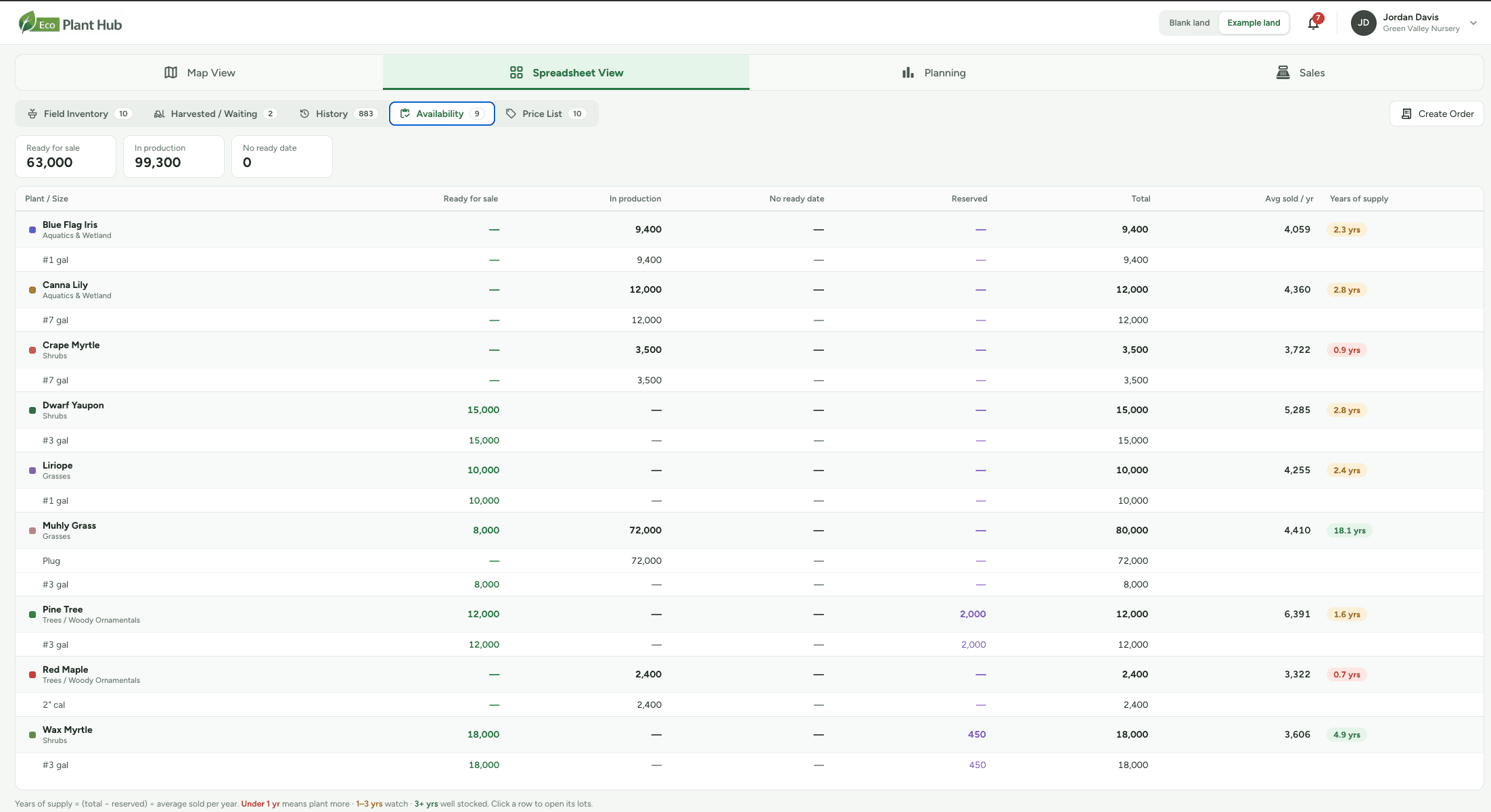
Task: Click the Liriope purple color swatch
Action: click(x=32, y=471)
